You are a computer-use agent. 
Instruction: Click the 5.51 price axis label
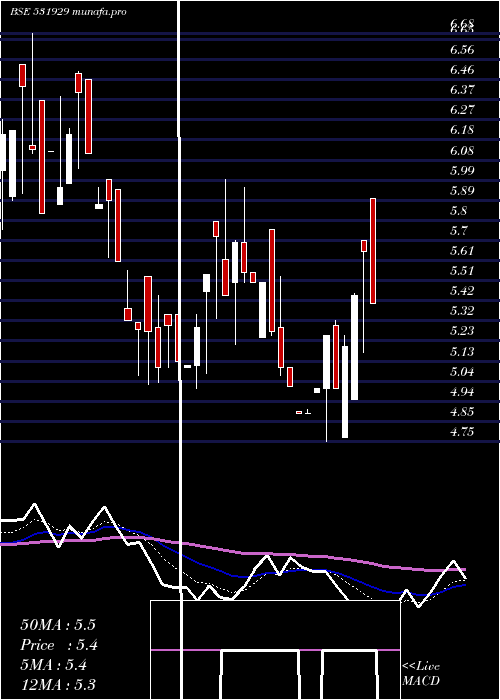(x=462, y=271)
